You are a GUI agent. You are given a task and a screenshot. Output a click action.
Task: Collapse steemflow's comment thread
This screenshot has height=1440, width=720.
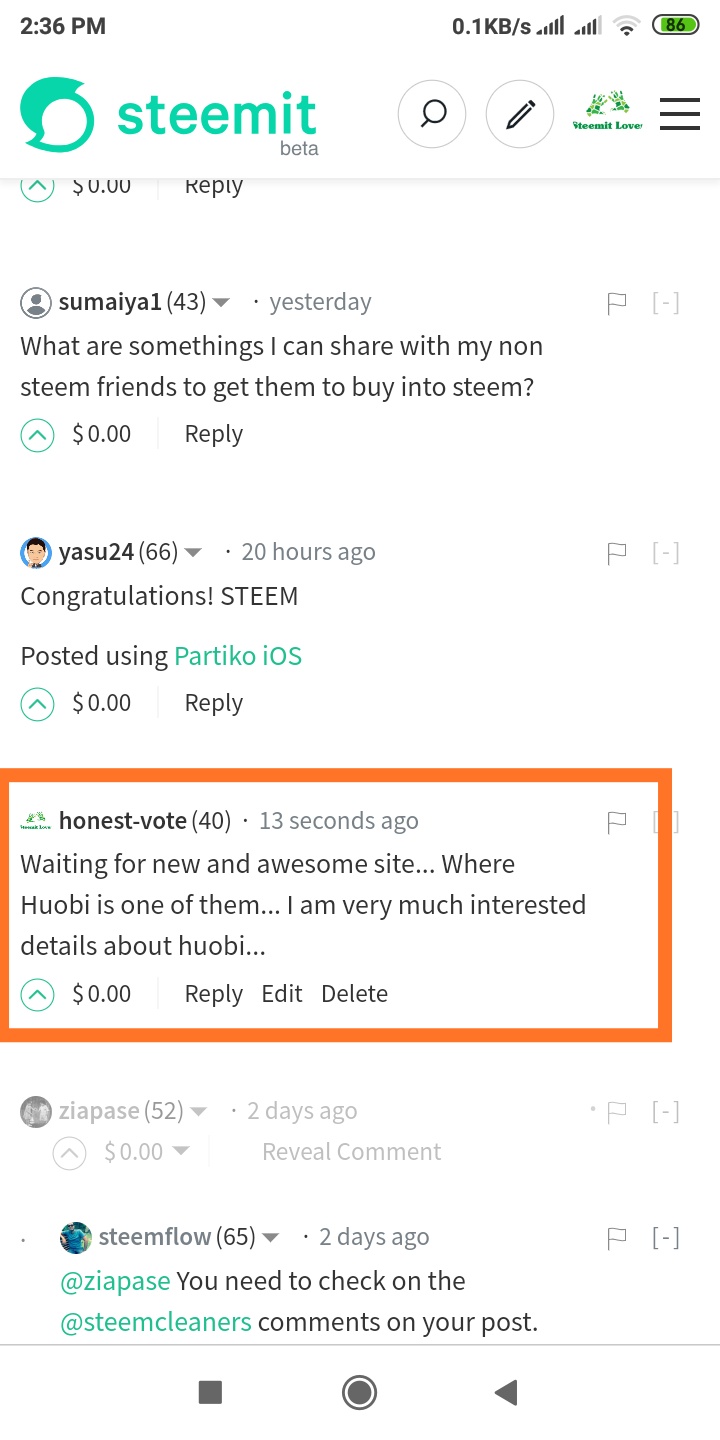666,1238
